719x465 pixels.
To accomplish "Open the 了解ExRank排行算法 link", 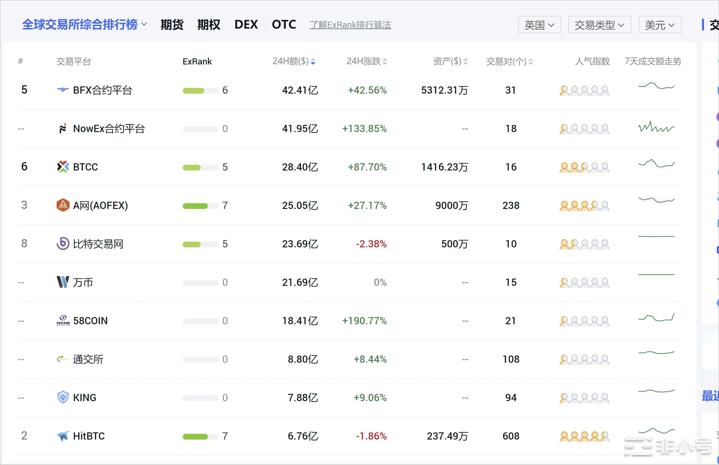I will tap(350, 25).
